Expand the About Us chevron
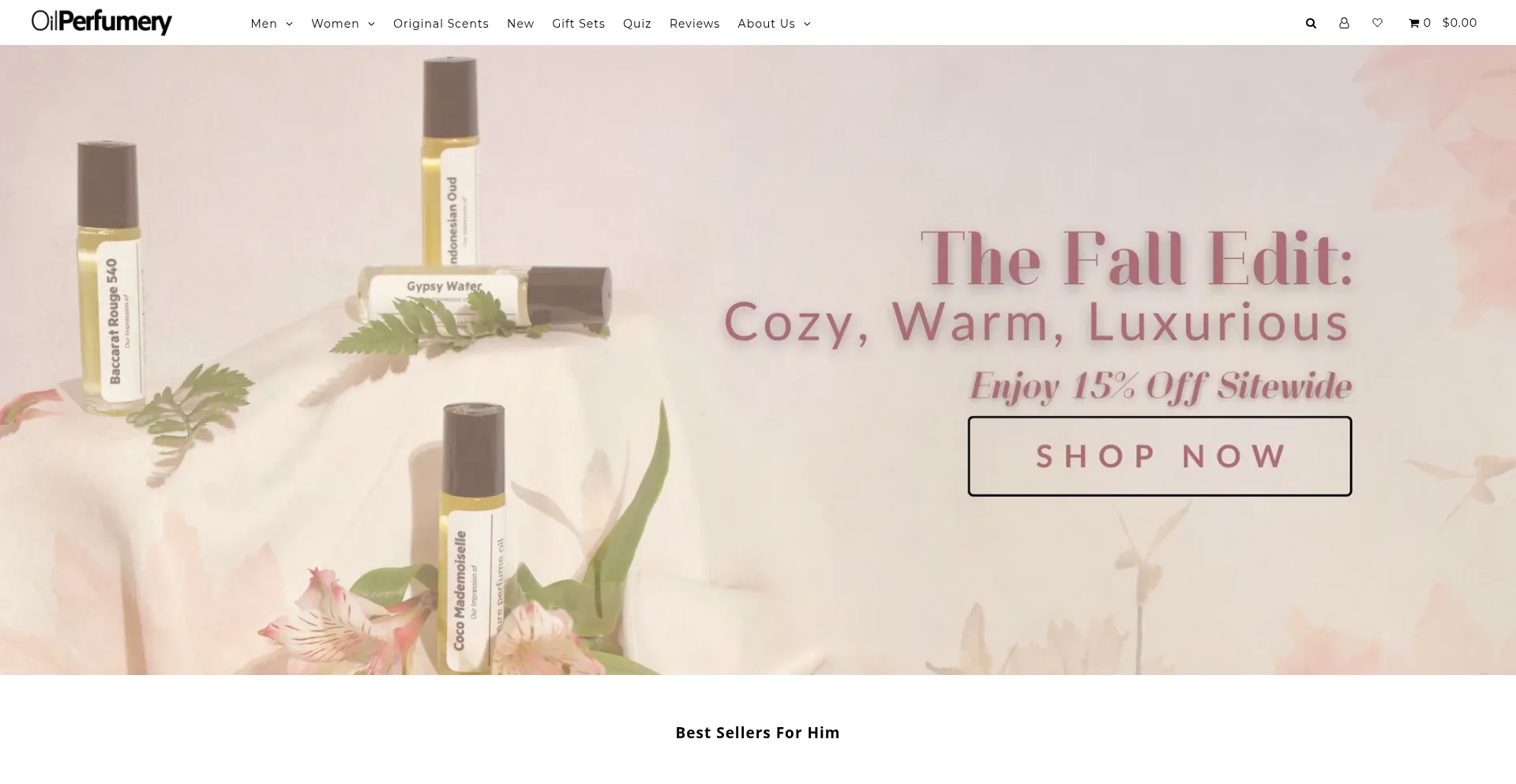The height and width of the screenshot is (784, 1516). [x=807, y=24]
